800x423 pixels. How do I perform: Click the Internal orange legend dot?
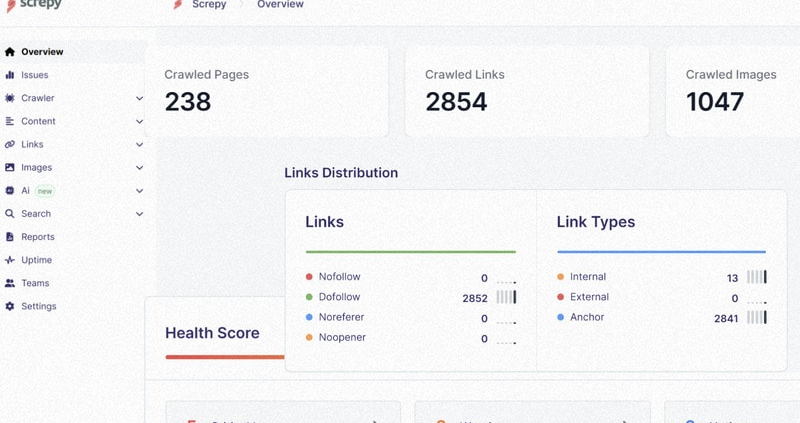[x=560, y=277]
